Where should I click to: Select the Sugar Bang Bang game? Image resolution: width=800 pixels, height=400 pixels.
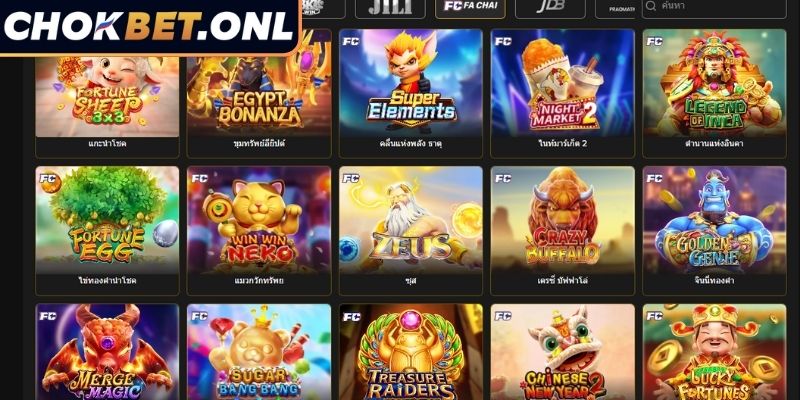click(259, 352)
